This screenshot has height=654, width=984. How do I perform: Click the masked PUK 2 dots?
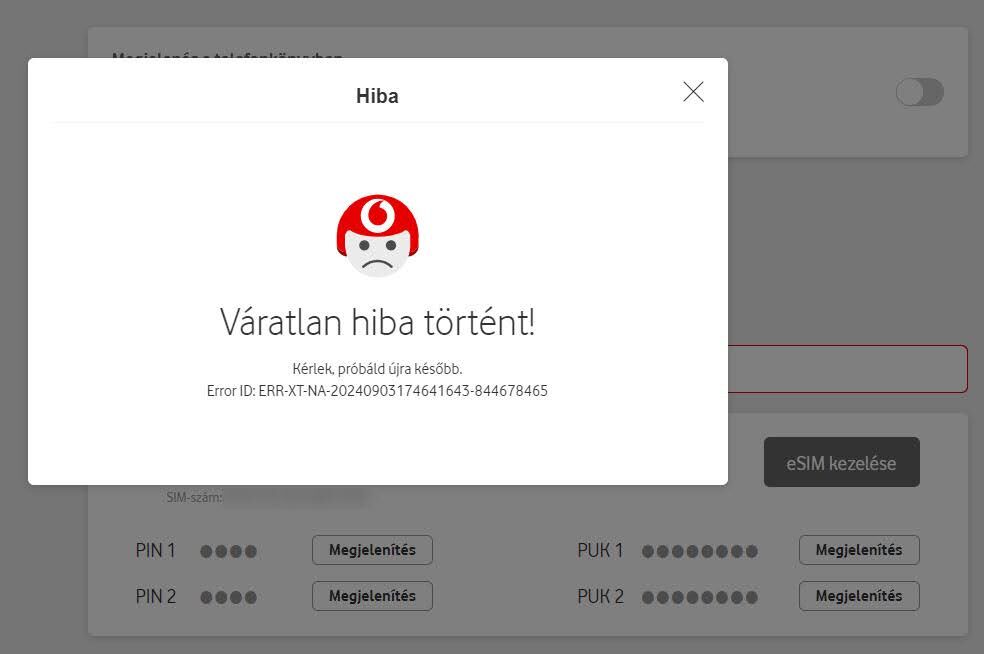pos(700,598)
